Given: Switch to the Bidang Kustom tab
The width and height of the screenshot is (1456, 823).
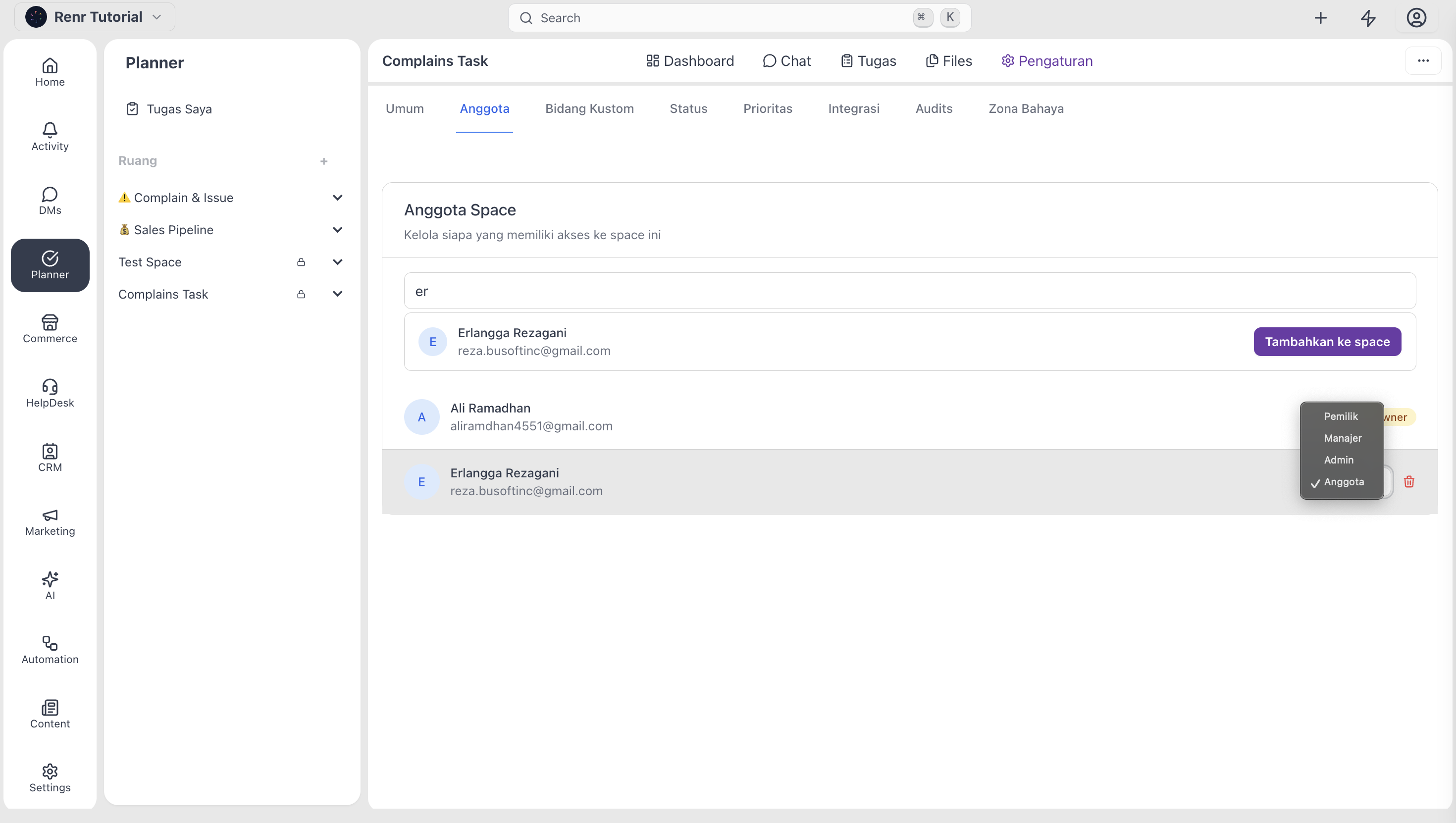Looking at the screenshot, I should [589, 108].
